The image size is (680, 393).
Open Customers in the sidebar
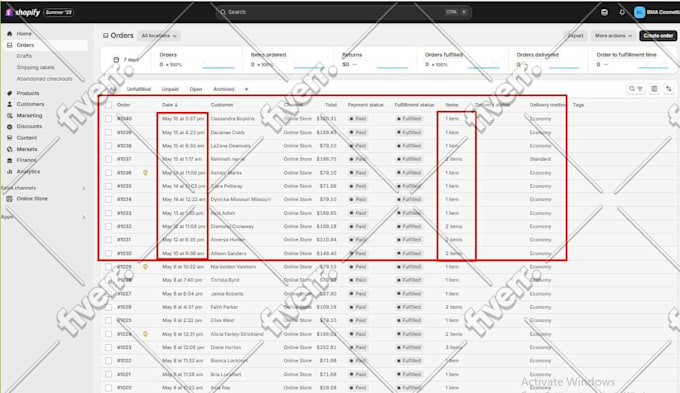30,104
